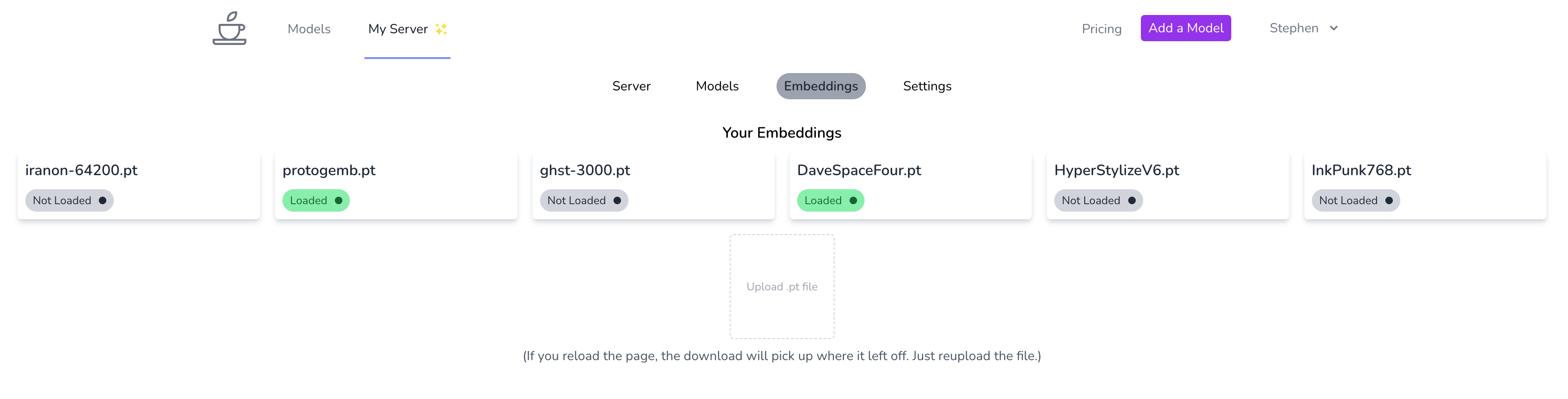Select the My Server navigation tab
This screenshot has width=1568, height=399.
(x=398, y=29)
